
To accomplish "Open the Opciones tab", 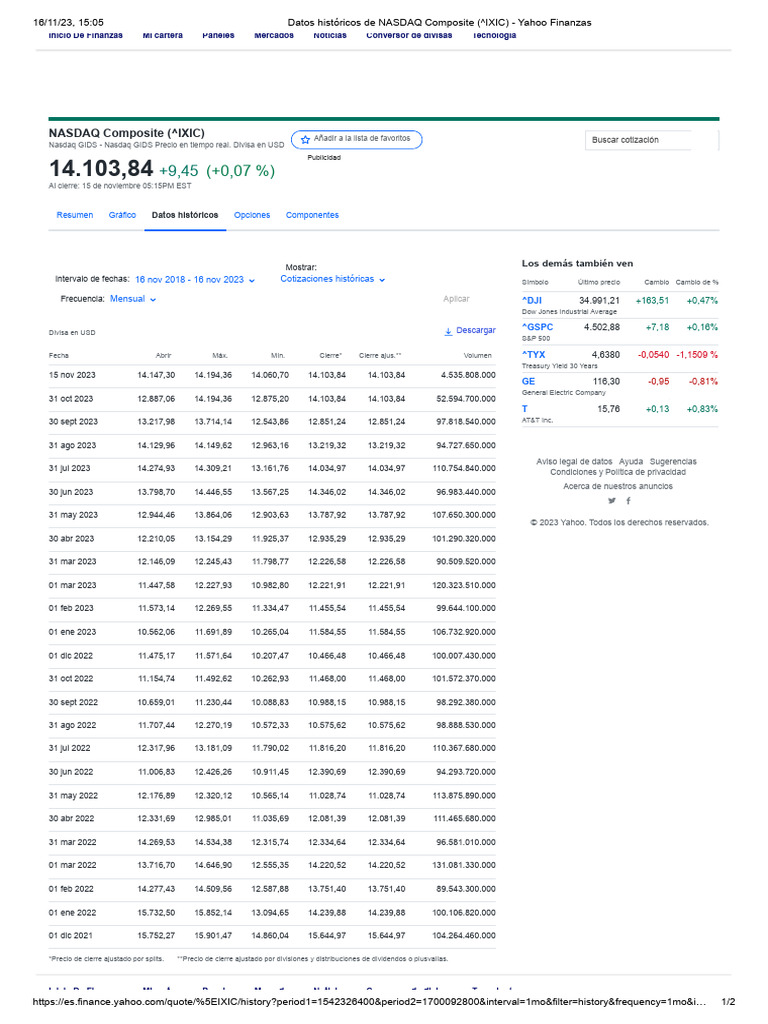I will (252, 215).
